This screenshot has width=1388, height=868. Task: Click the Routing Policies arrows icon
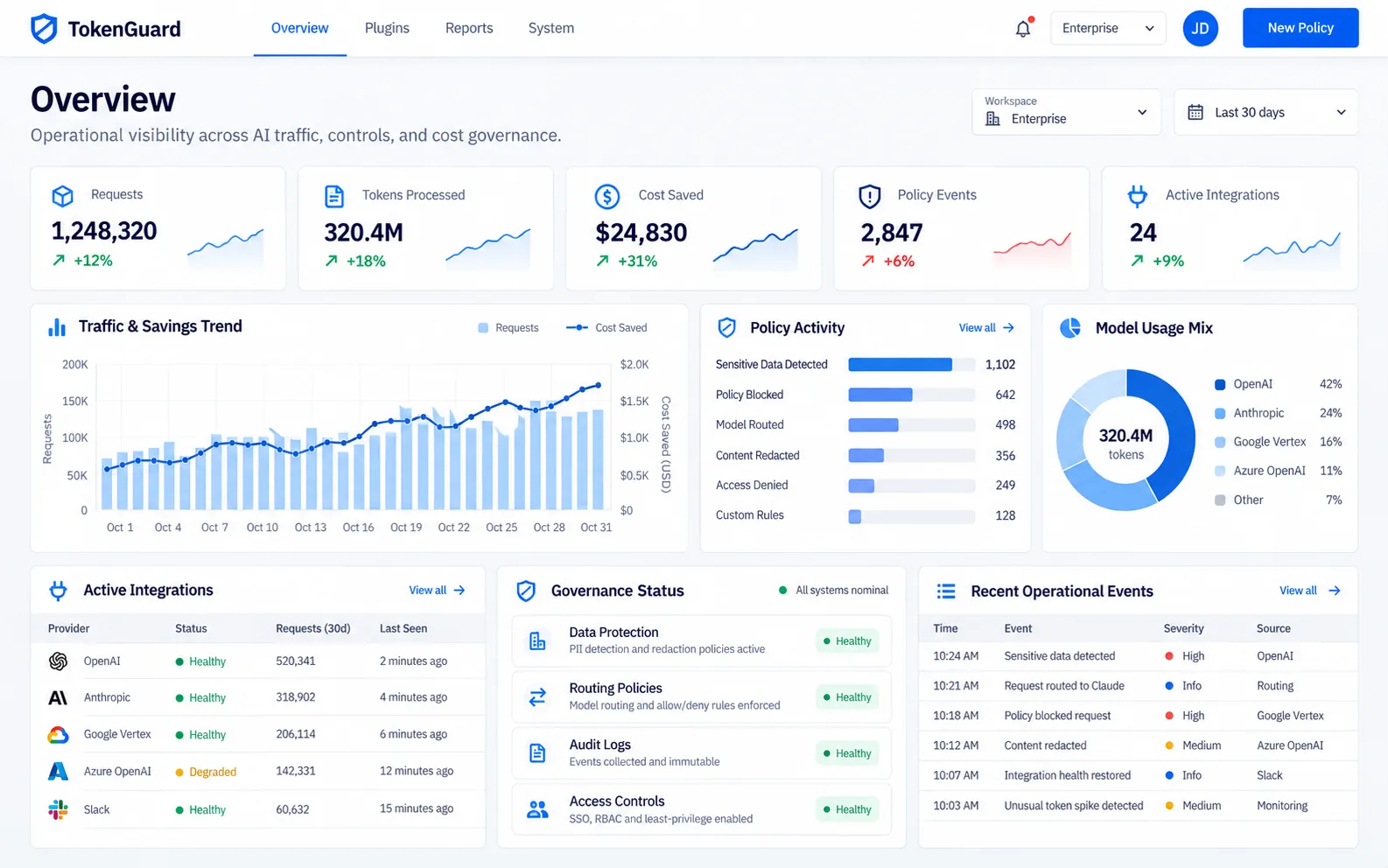[537, 697]
